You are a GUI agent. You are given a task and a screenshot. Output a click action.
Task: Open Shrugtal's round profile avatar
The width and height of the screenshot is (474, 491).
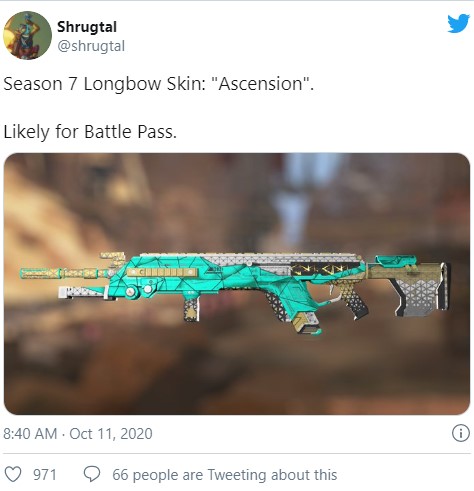pyautogui.click(x=28, y=35)
